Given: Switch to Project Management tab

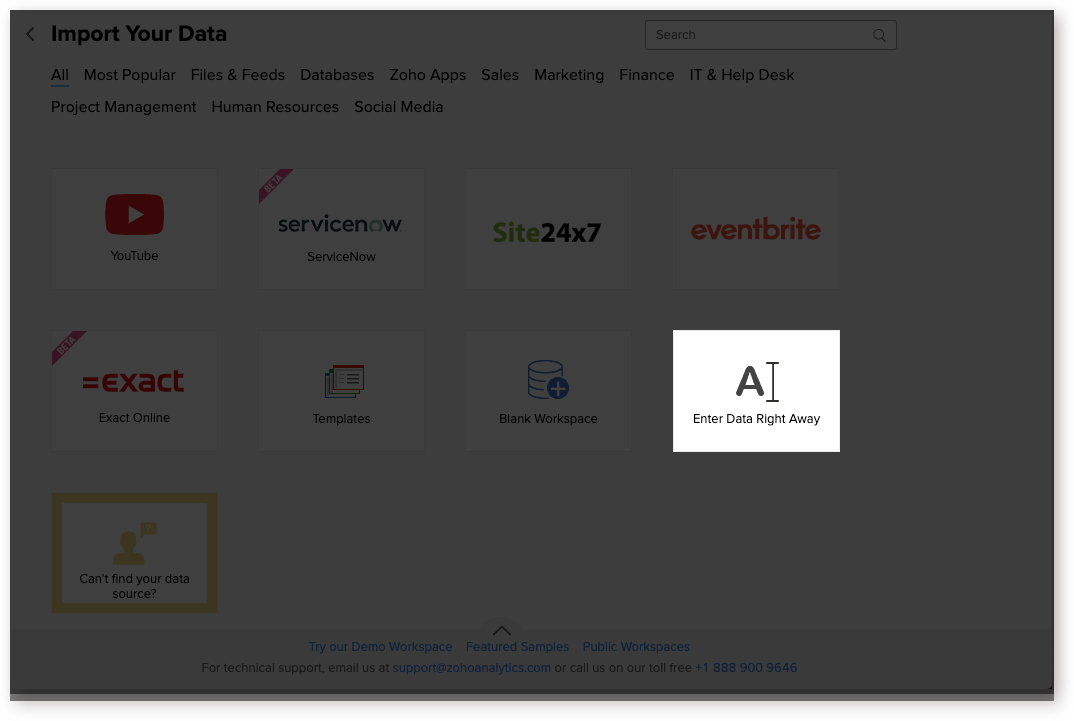Looking at the screenshot, I should pos(123,107).
